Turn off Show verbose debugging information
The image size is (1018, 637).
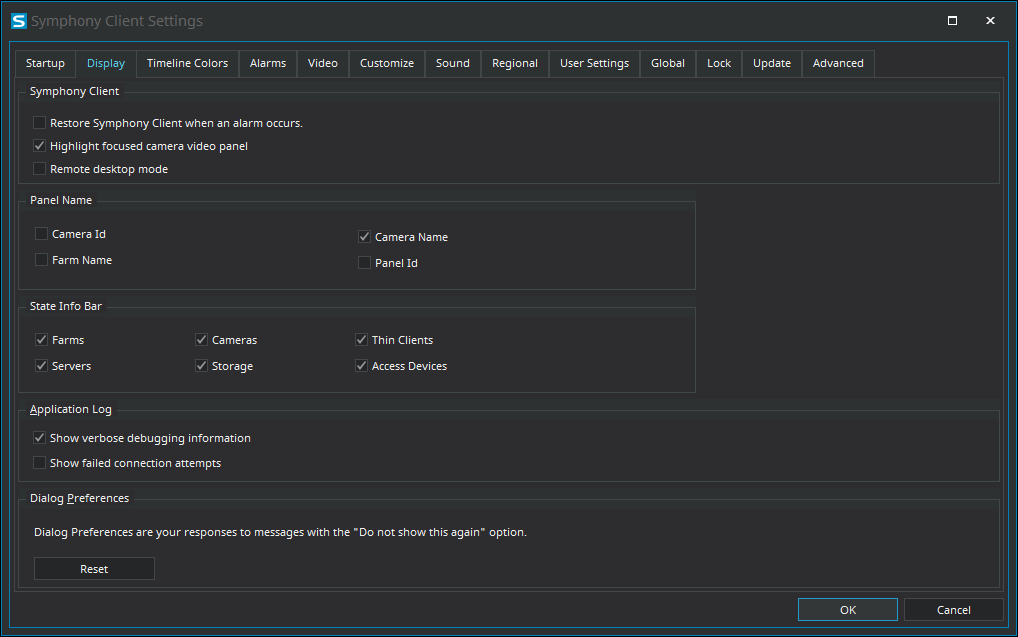click(40, 438)
